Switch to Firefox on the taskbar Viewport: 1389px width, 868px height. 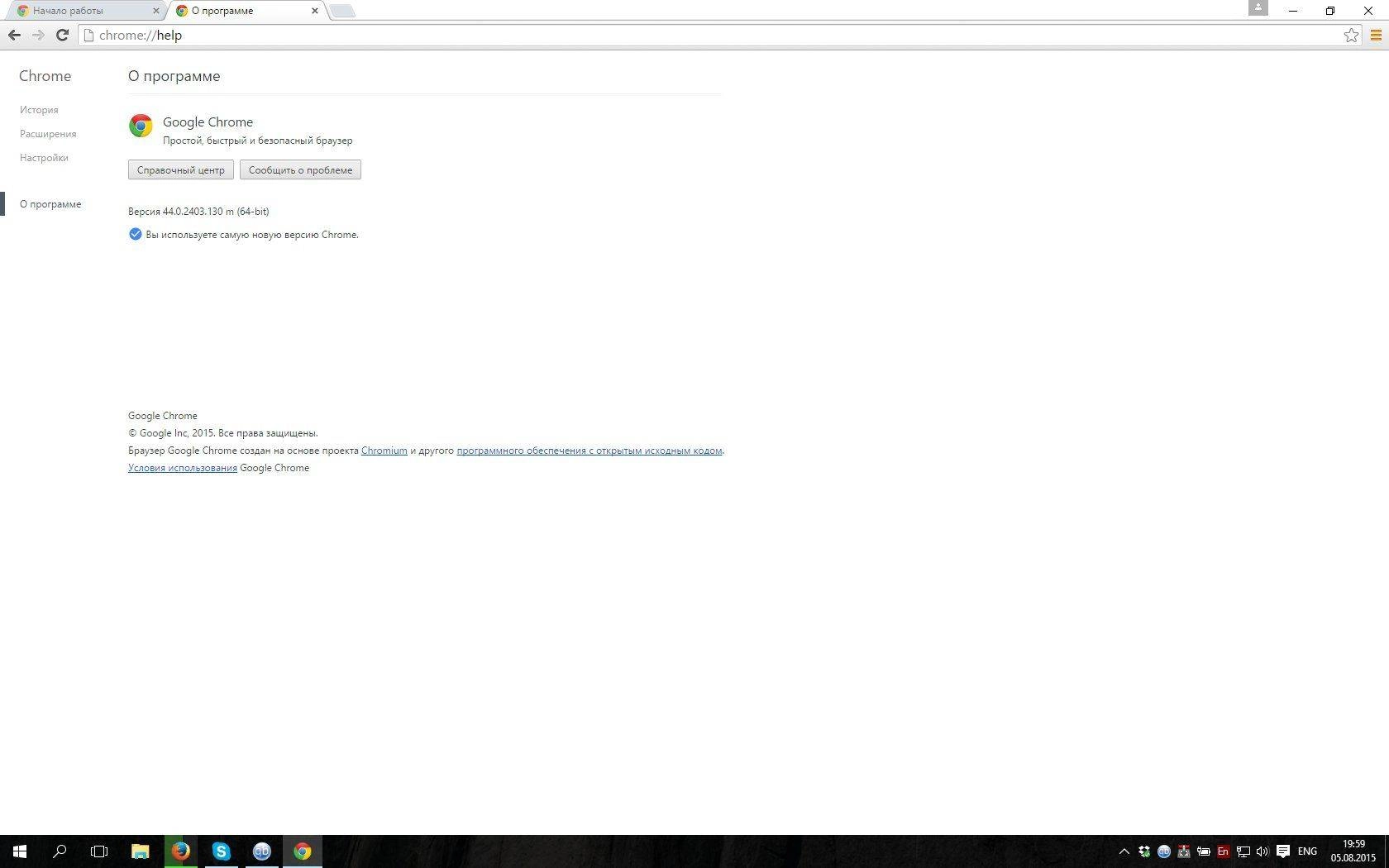tap(181, 851)
